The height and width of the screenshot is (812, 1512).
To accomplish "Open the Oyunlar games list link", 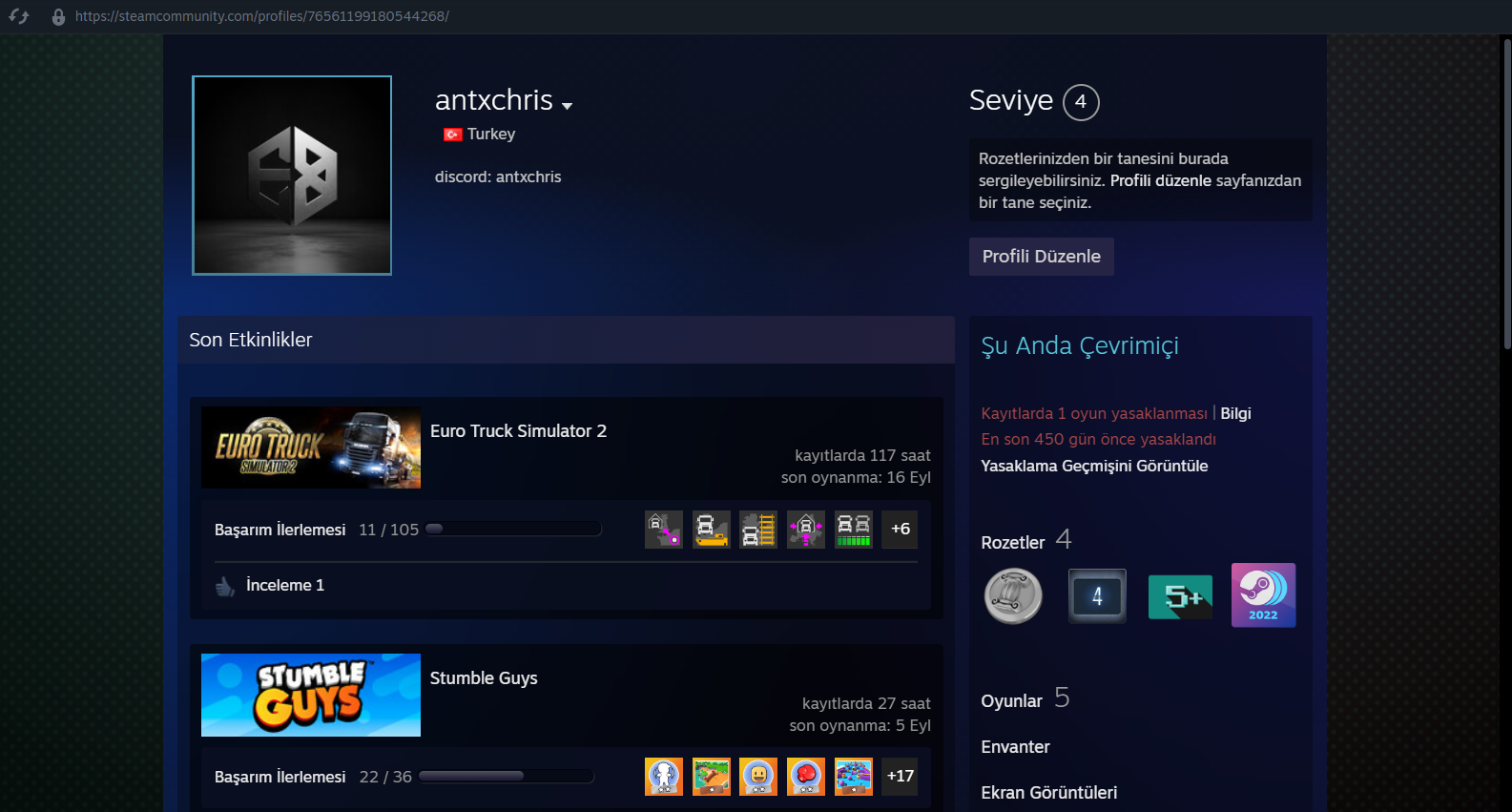I will [x=1012, y=701].
